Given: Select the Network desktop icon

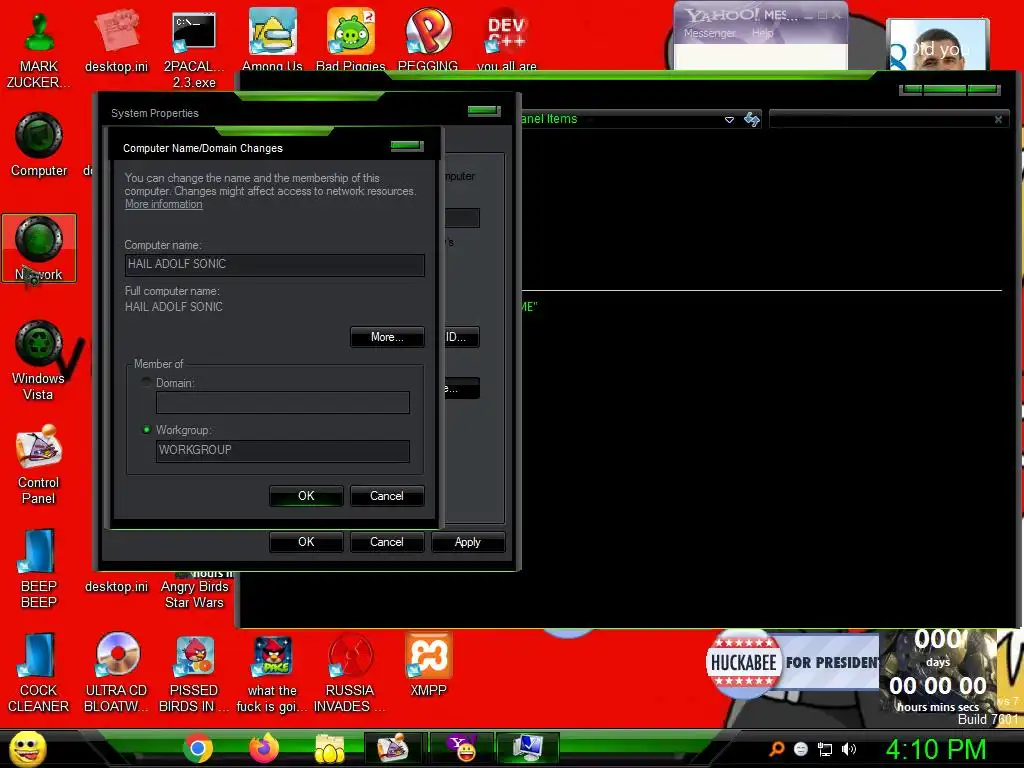Looking at the screenshot, I should pos(39,249).
